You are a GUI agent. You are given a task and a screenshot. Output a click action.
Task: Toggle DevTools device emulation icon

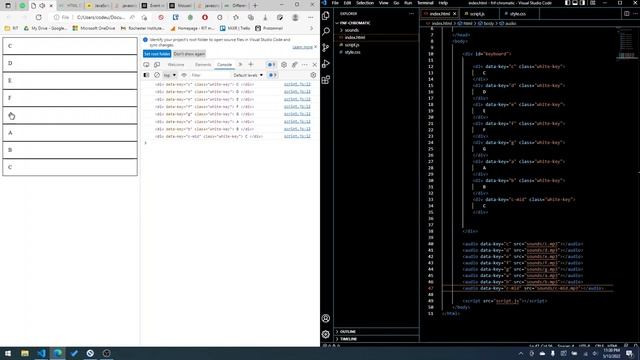(x=157, y=64)
